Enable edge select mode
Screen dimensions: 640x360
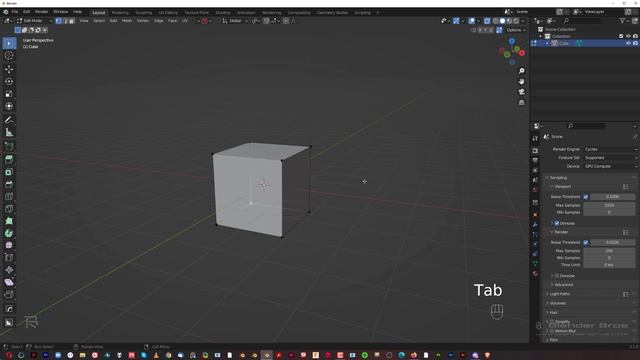[65, 21]
